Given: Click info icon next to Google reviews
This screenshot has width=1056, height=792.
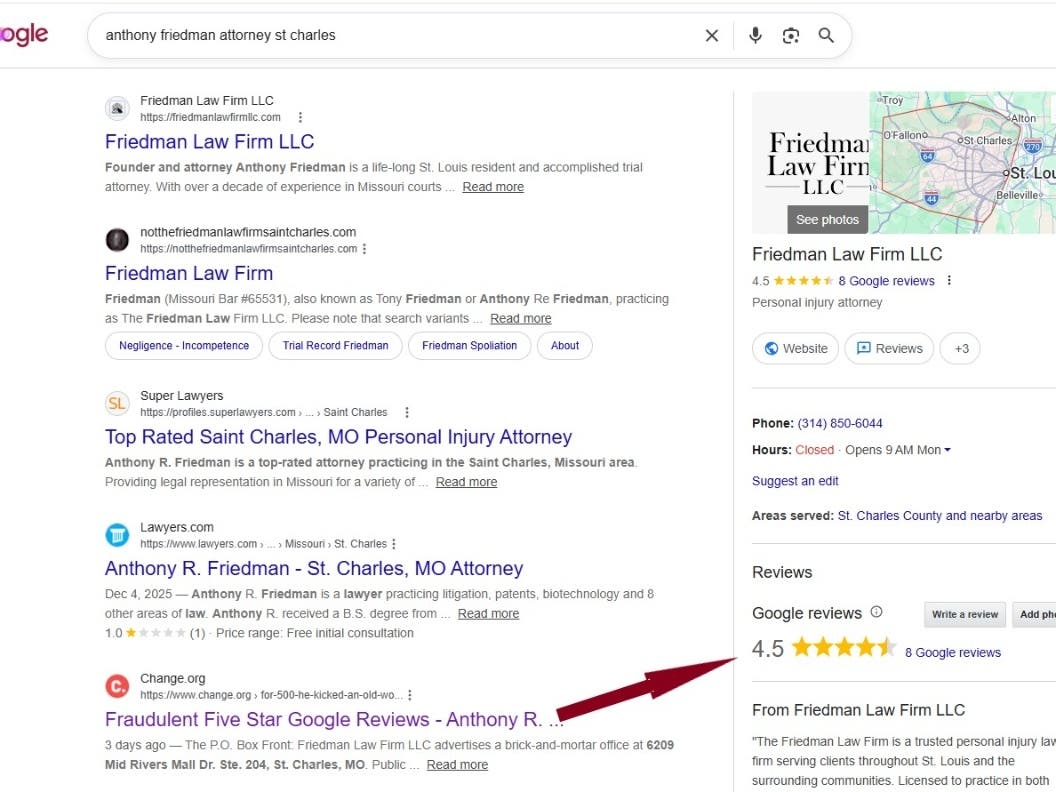Looking at the screenshot, I should tap(876, 612).
